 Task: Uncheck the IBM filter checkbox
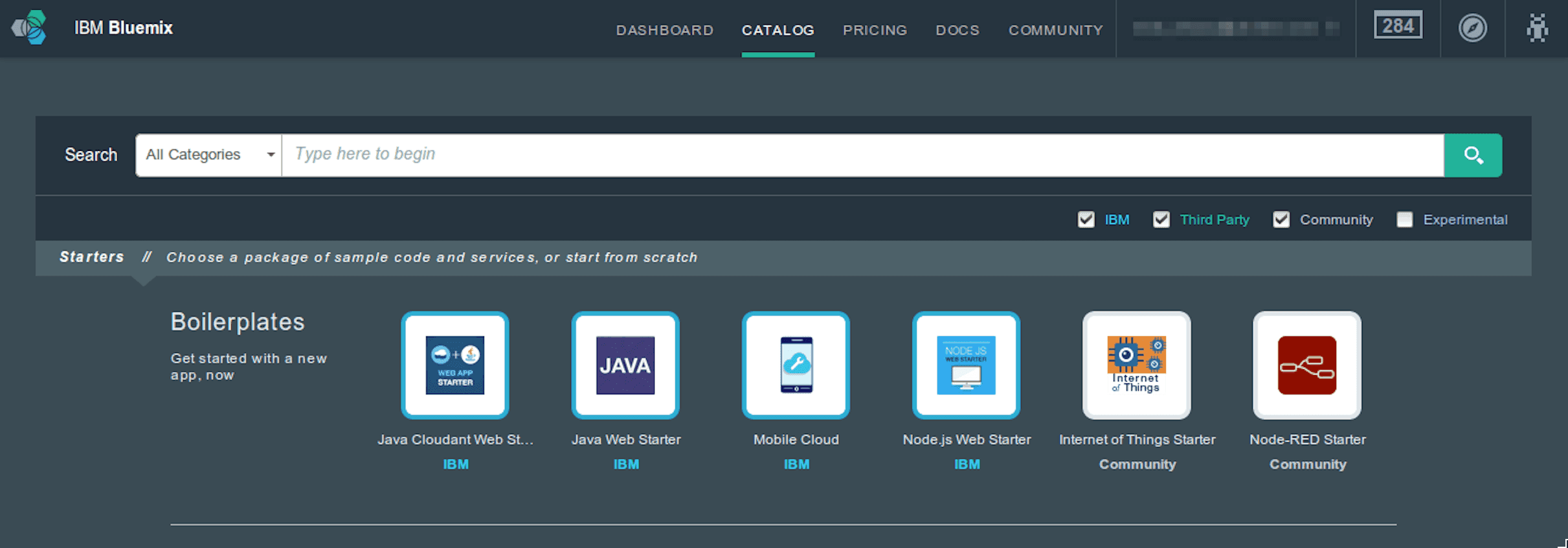coord(1086,220)
